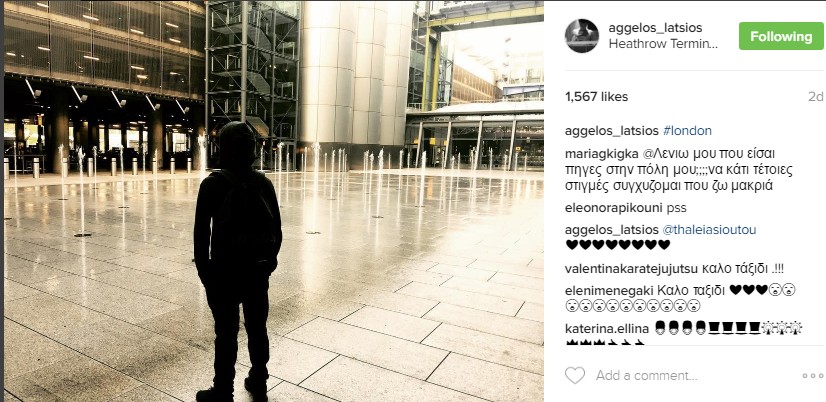Open aggelos_latsios username in post header
This screenshot has height=402, width=826.
tap(655, 28)
